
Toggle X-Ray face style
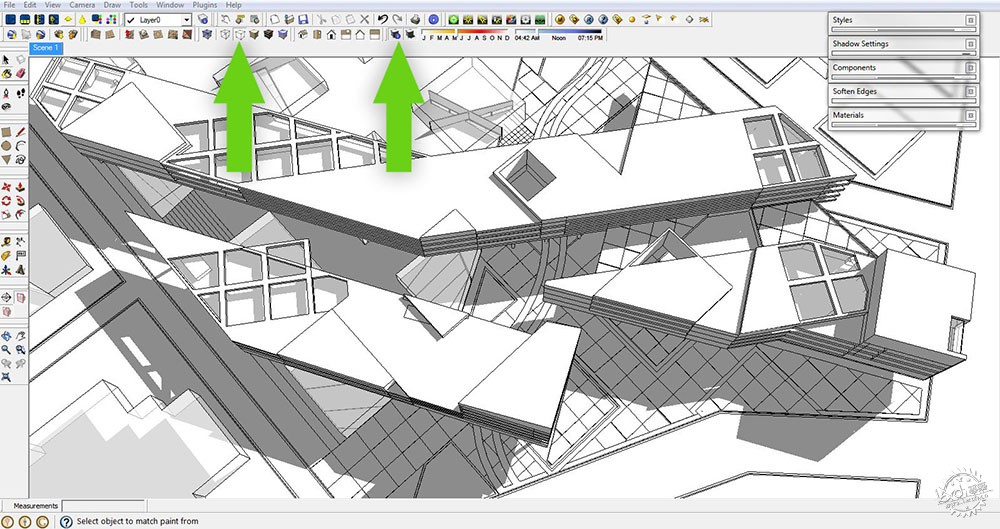(206, 34)
